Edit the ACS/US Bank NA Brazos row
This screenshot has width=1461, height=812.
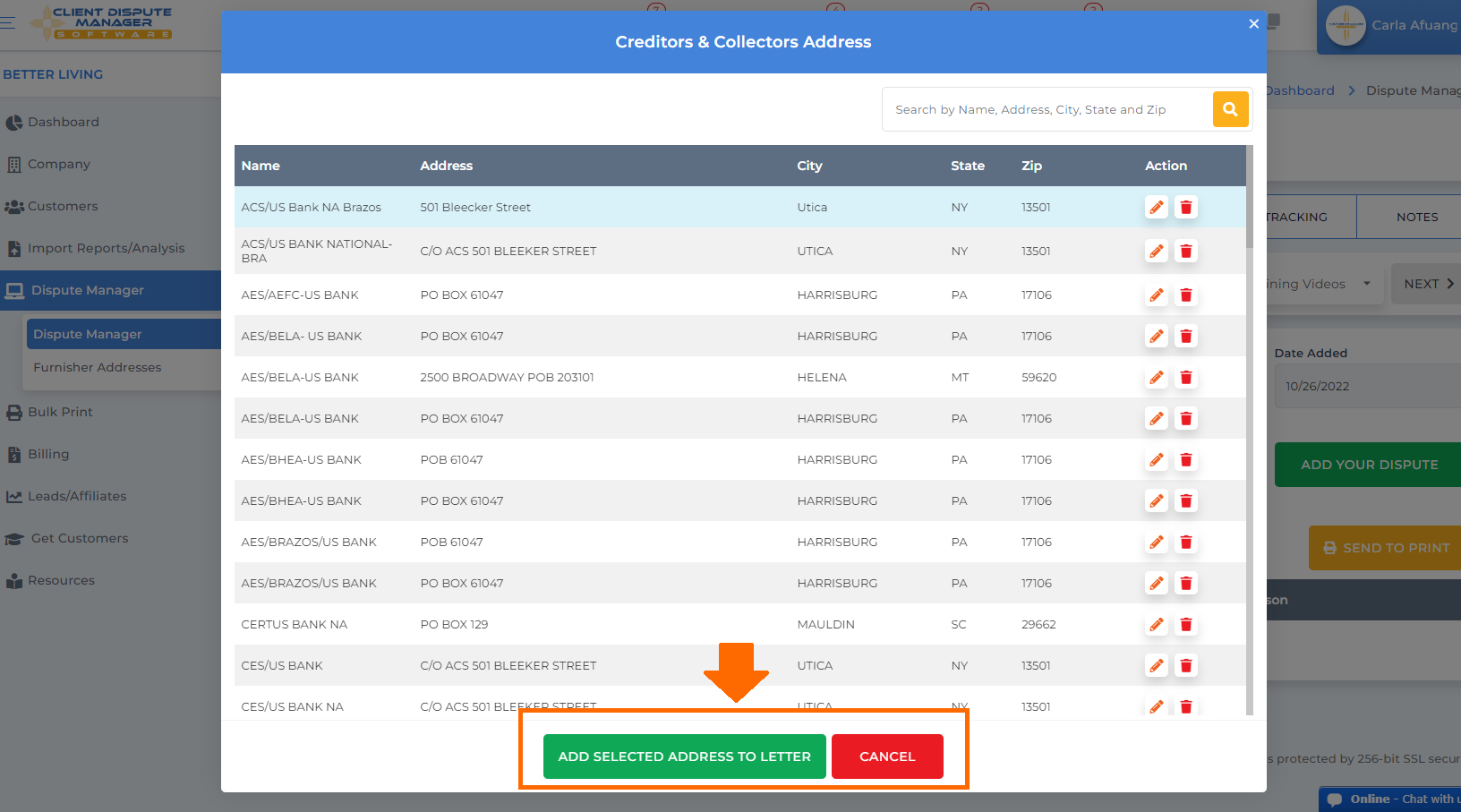[1157, 207]
